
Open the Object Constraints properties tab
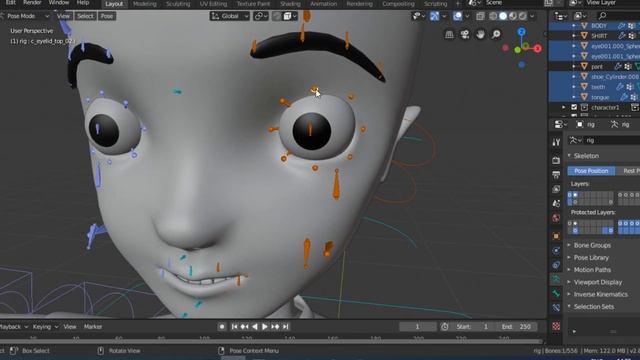tap(556, 265)
